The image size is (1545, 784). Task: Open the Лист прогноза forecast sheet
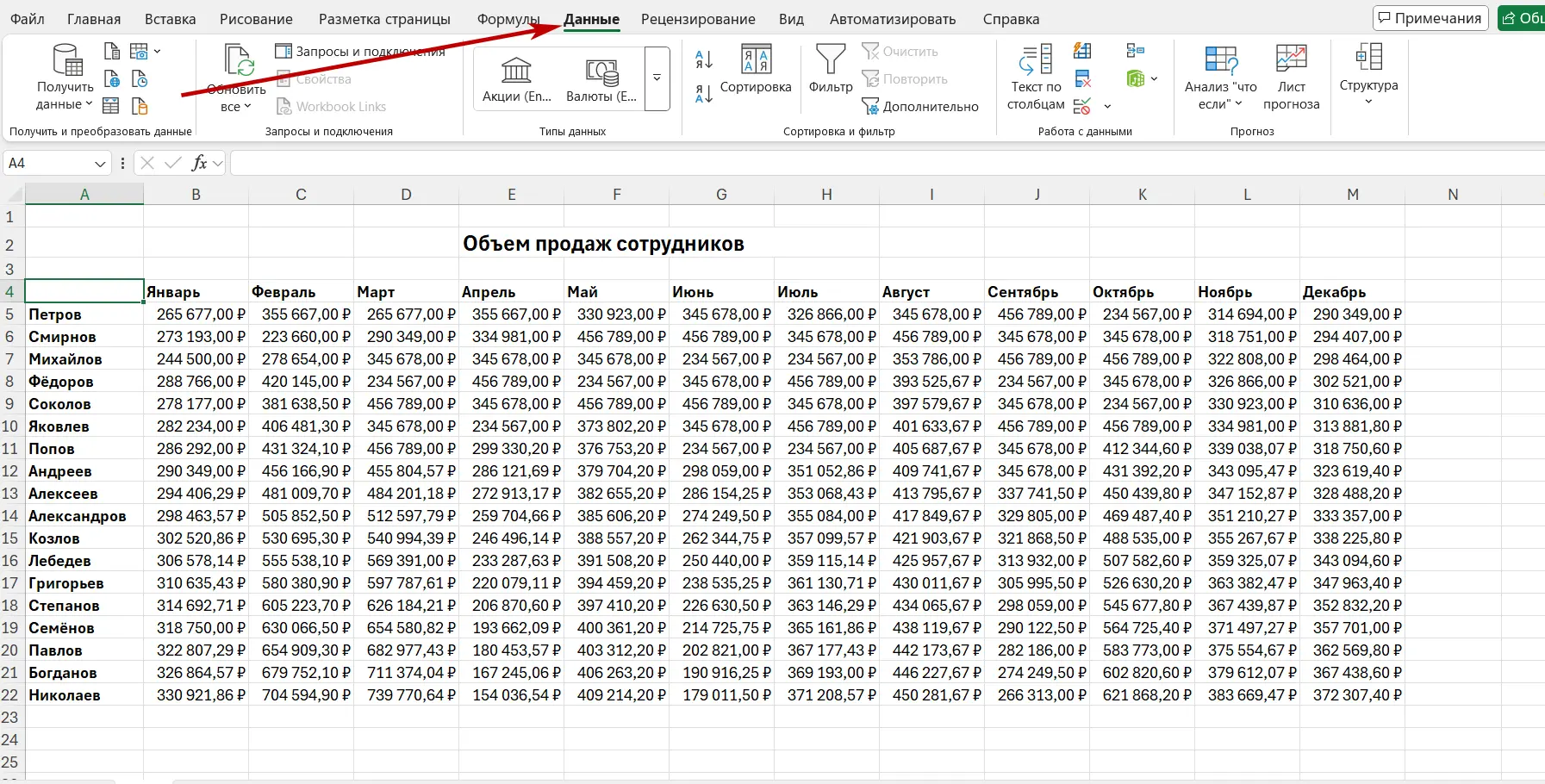tap(1291, 78)
